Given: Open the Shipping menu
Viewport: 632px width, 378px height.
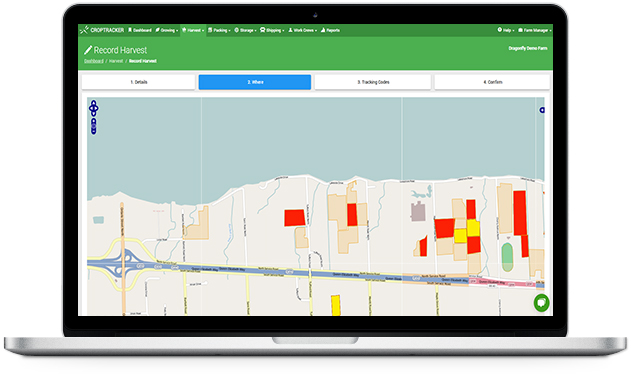Looking at the screenshot, I should pyautogui.click(x=272, y=30).
